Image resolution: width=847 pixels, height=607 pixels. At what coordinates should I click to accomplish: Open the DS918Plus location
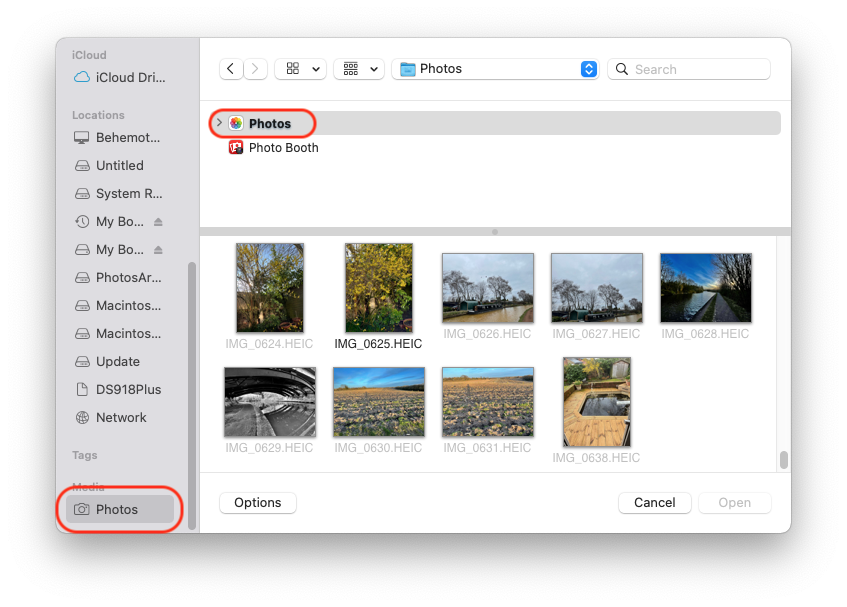coord(119,389)
